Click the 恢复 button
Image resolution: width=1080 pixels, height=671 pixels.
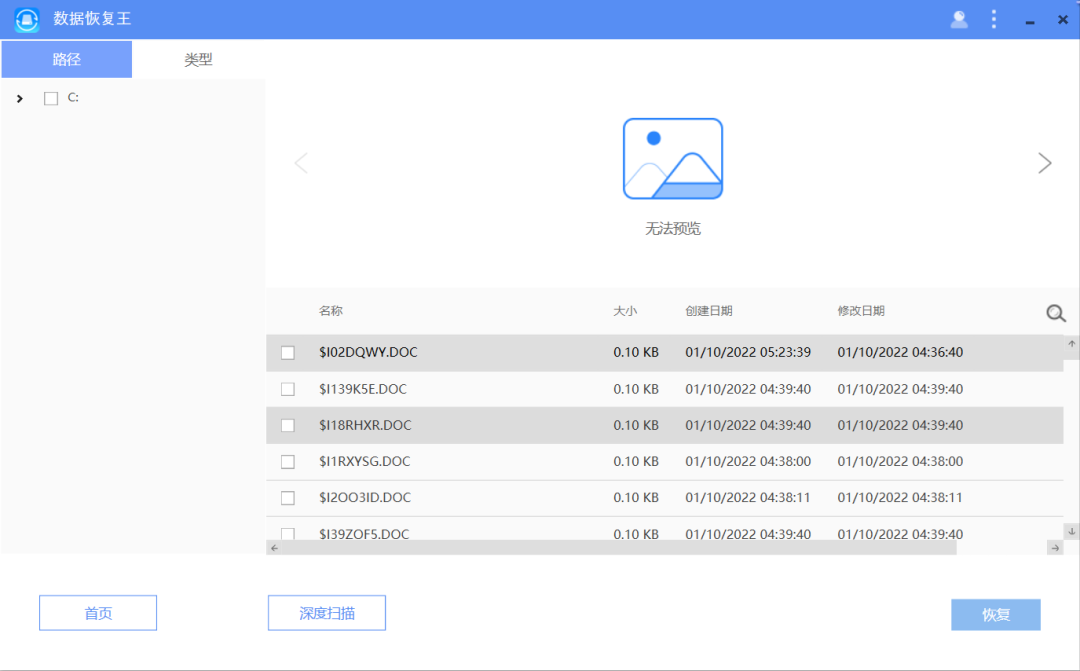coord(995,615)
